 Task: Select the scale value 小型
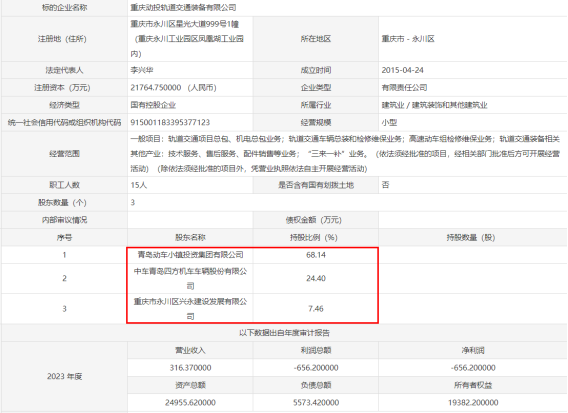(x=389, y=122)
